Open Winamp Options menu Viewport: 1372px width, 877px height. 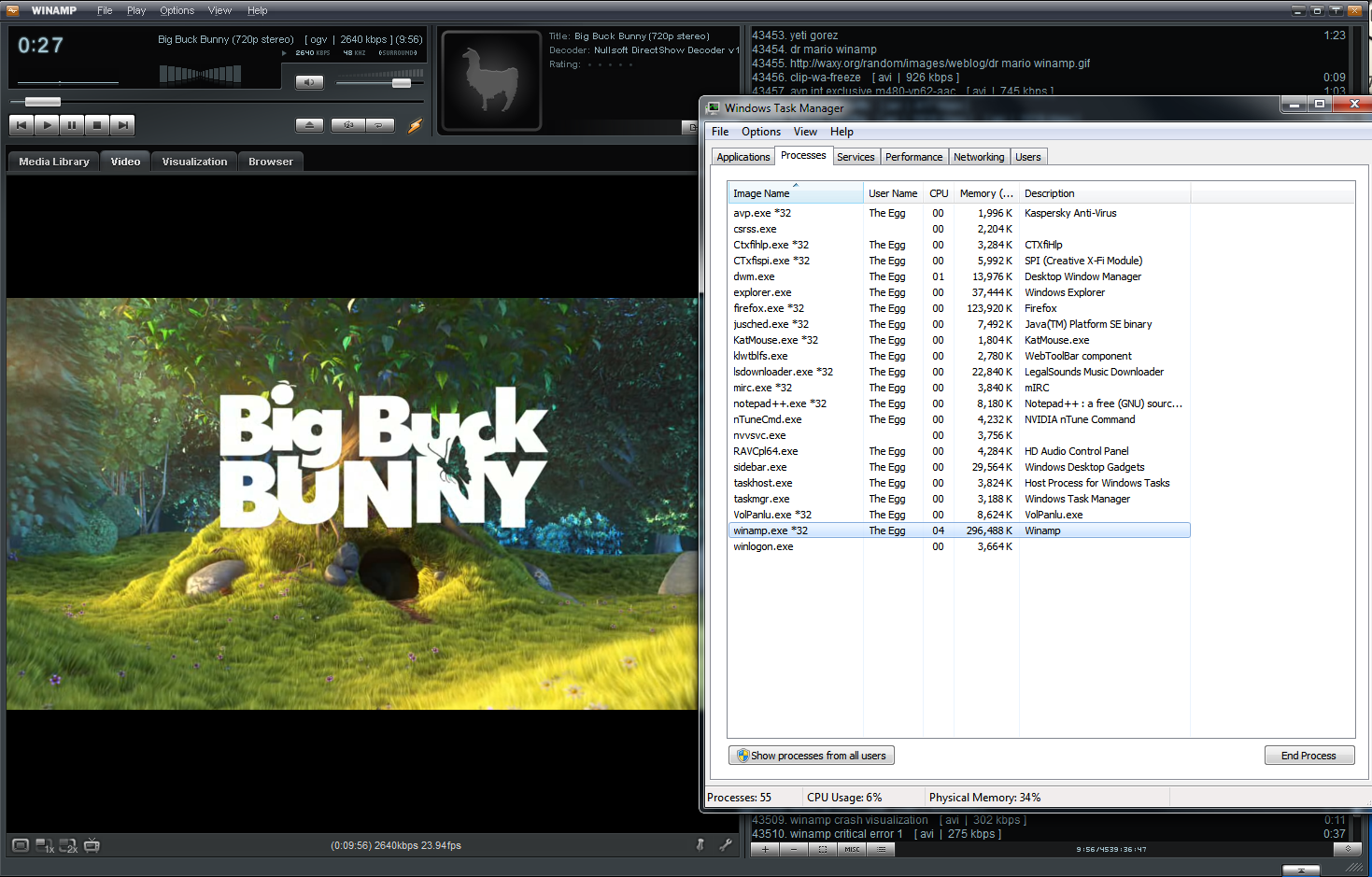pyautogui.click(x=177, y=10)
